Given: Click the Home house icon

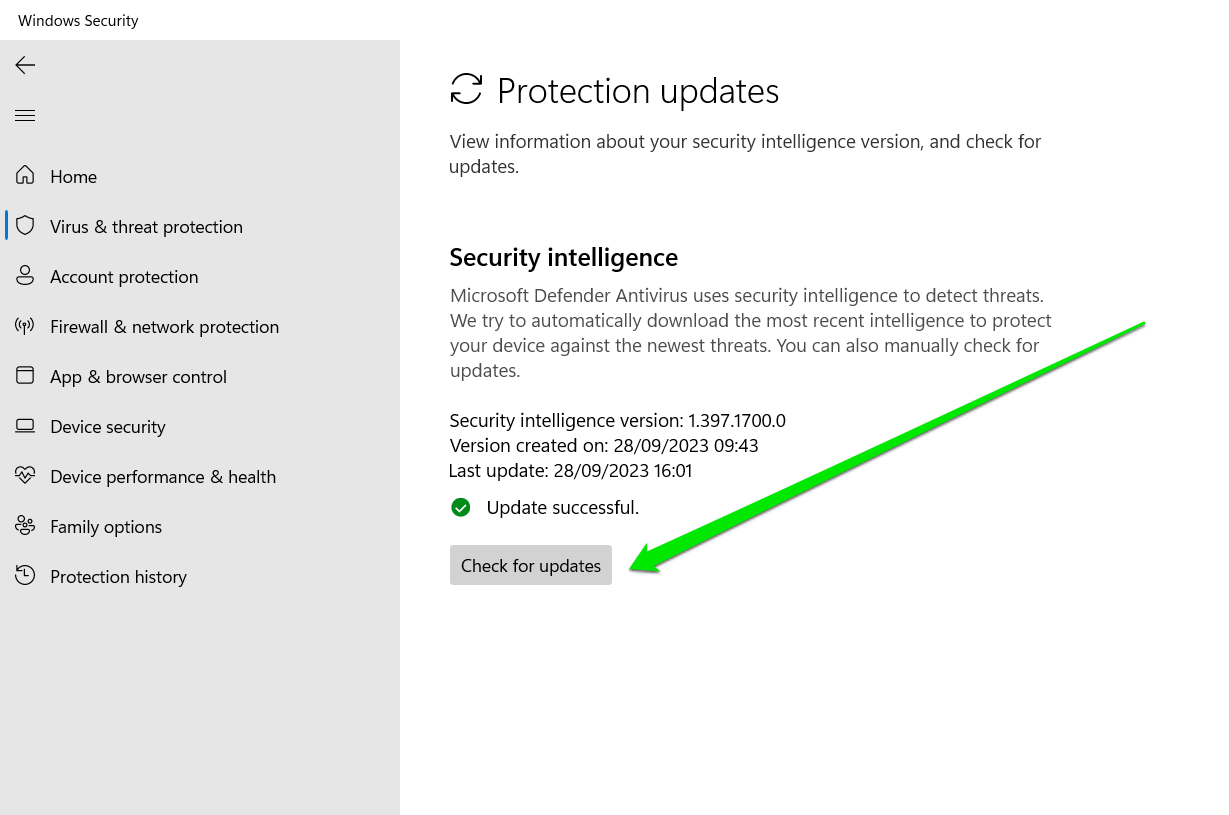Looking at the screenshot, I should pyautogui.click(x=25, y=176).
